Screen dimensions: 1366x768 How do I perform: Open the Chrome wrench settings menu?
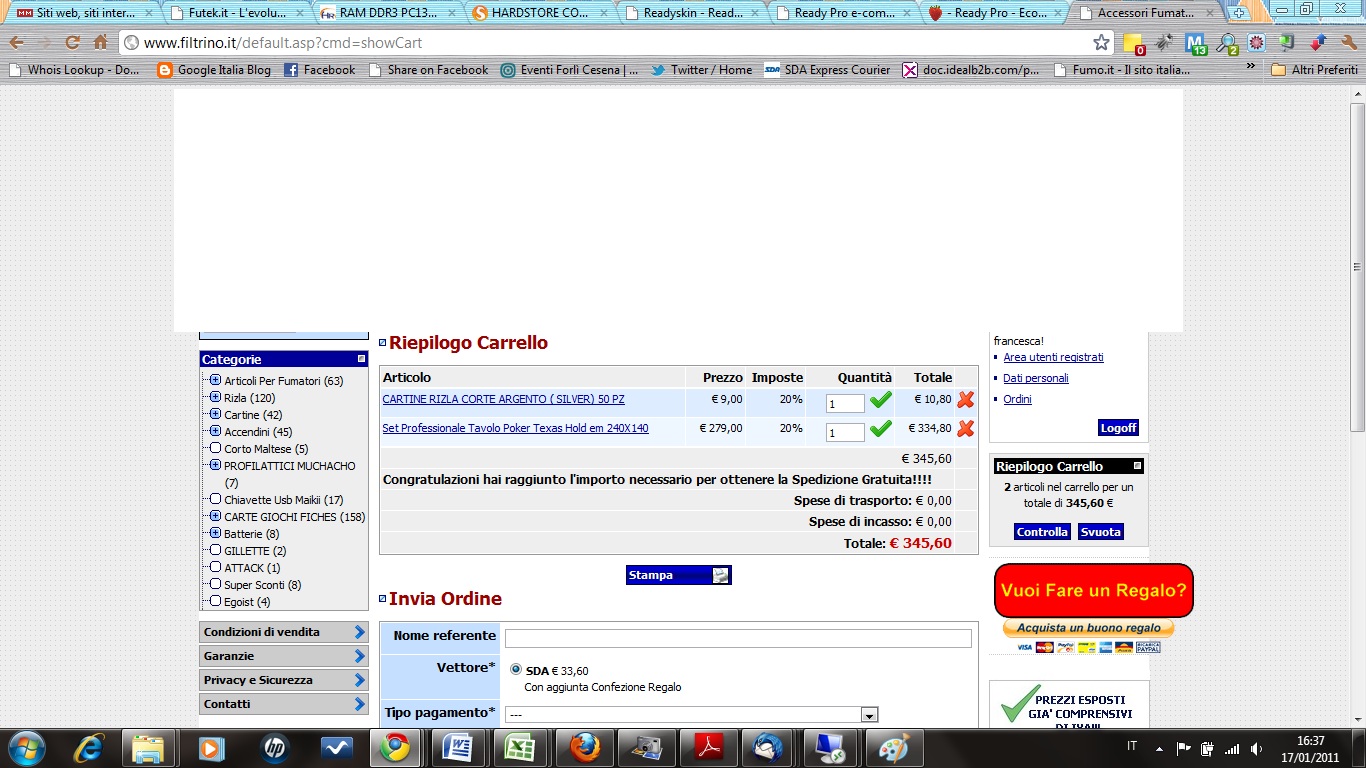click(x=1349, y=43)
